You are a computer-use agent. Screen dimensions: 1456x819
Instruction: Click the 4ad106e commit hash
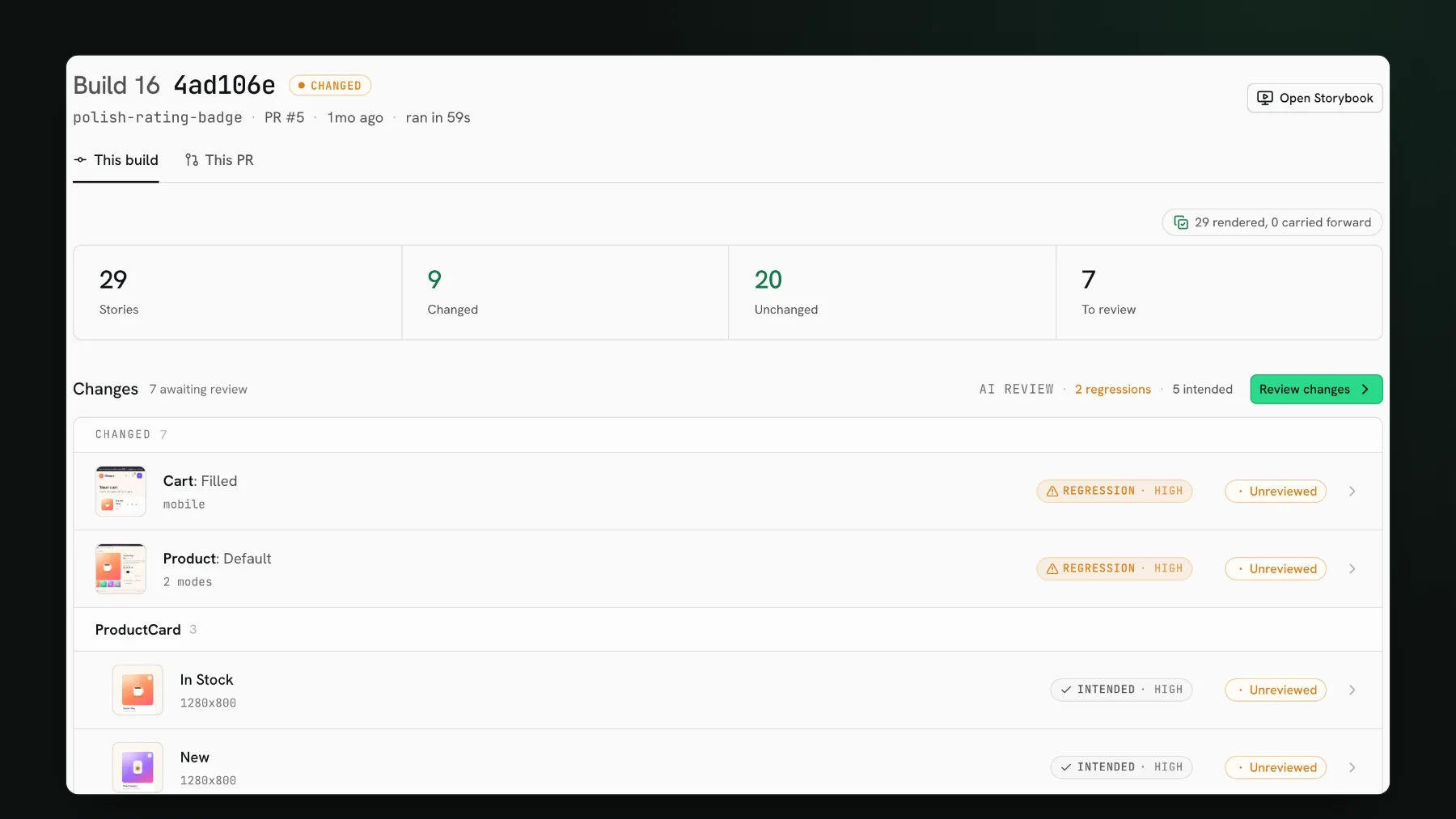225,85
